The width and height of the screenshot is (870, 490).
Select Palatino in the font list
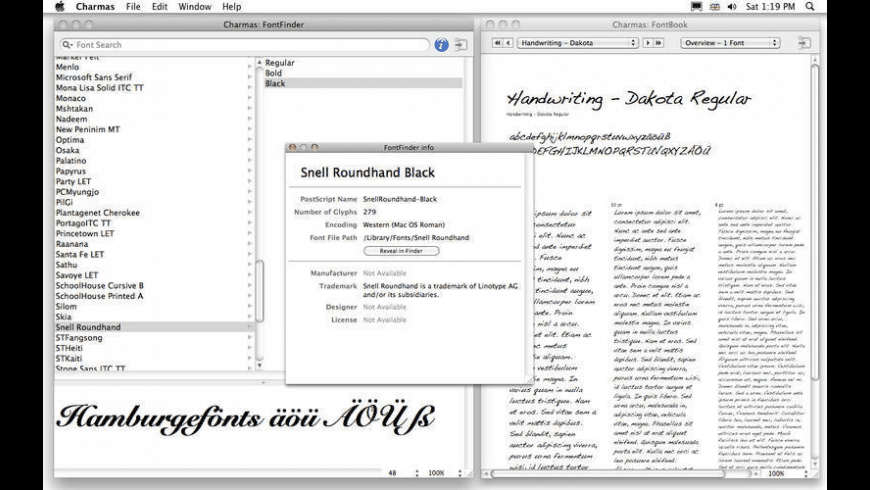(x=71, y=161)
